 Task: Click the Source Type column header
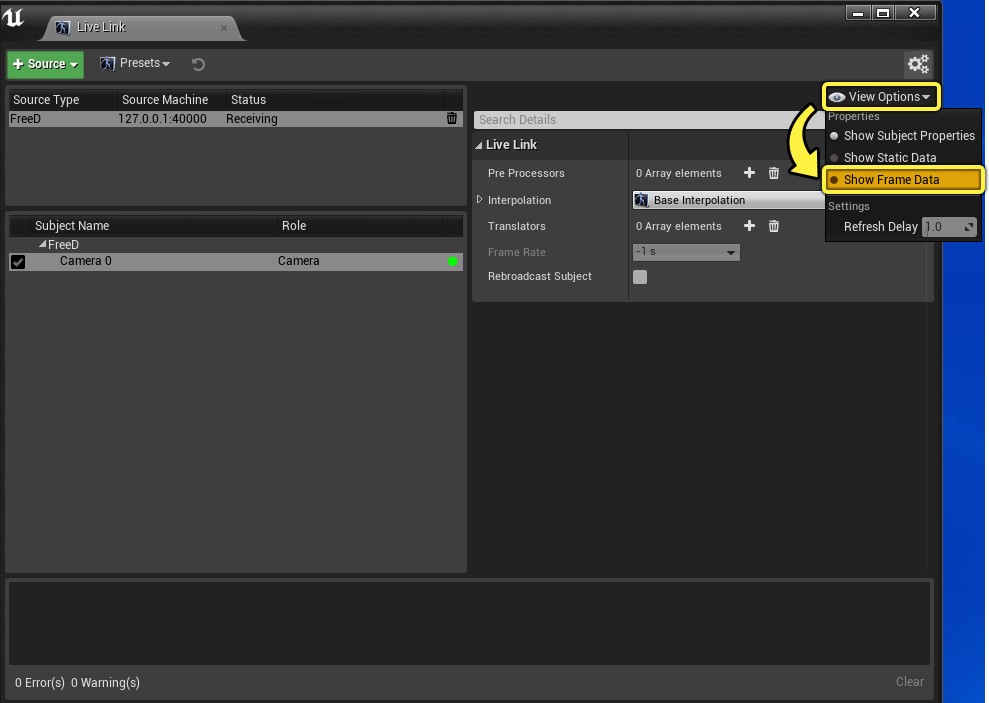coord(63,100)
